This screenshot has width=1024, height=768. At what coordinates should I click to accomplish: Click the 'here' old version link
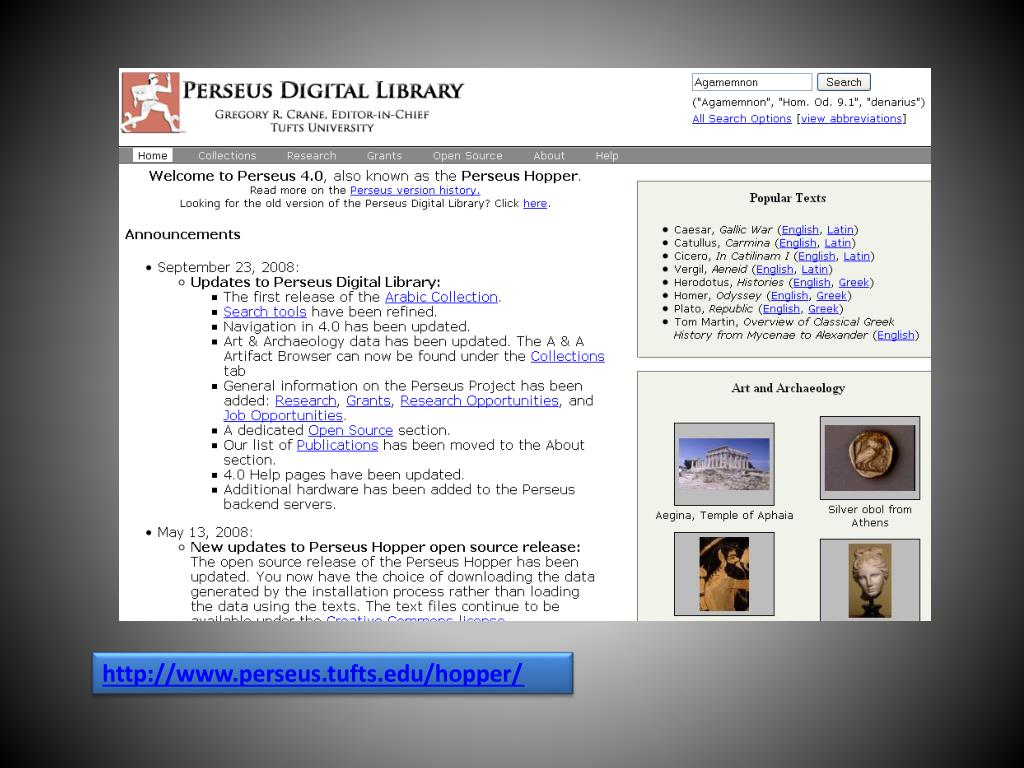pos(535,203)
